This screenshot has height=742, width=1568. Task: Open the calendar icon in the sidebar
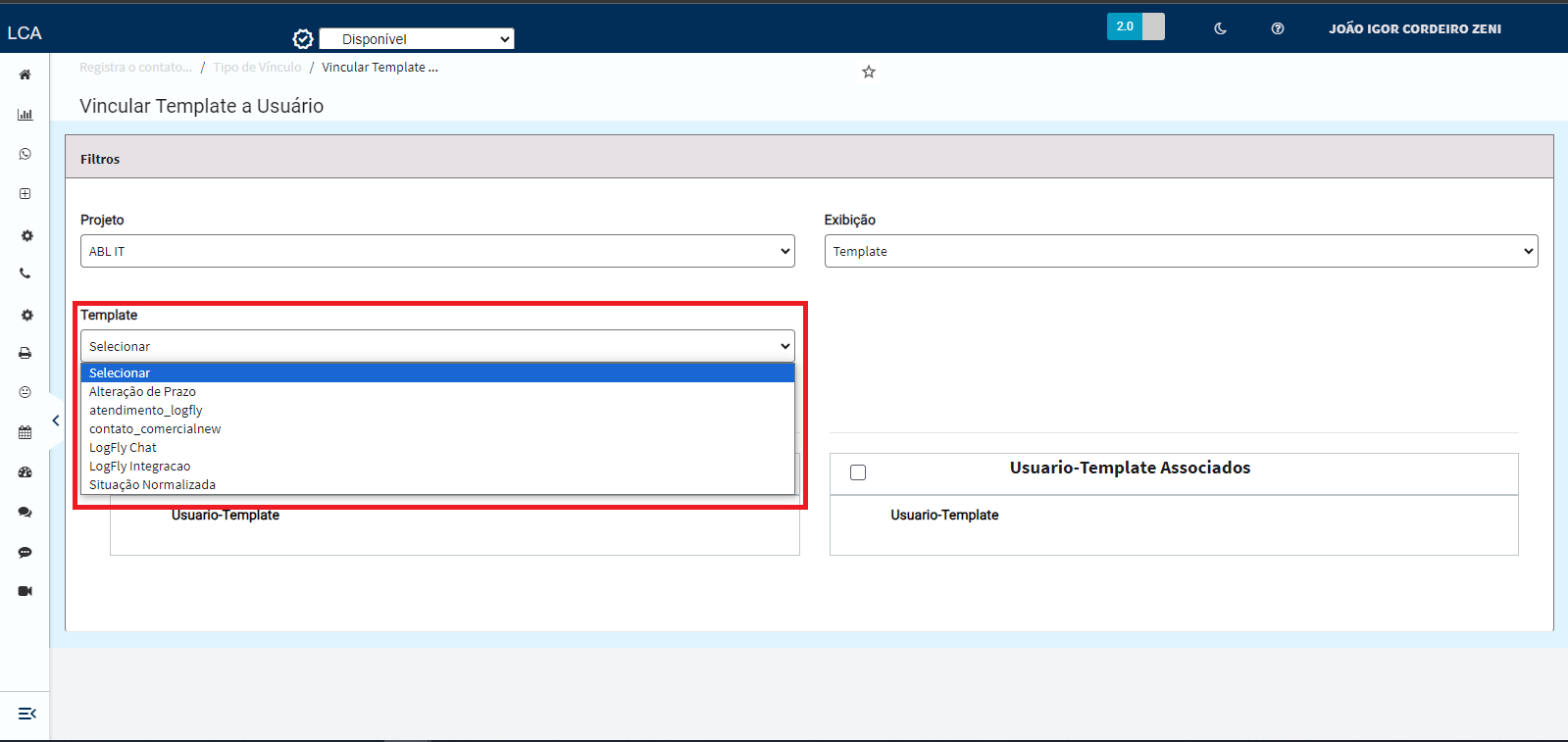click(25, 432)
